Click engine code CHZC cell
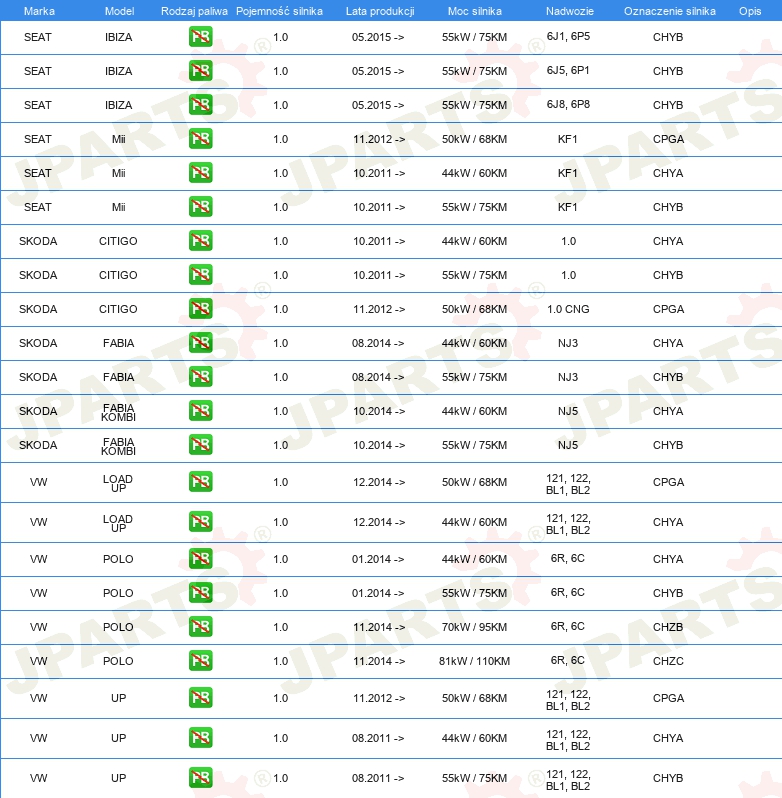The image size is (782, 798). pyautogui.click(x=668, y=661)
